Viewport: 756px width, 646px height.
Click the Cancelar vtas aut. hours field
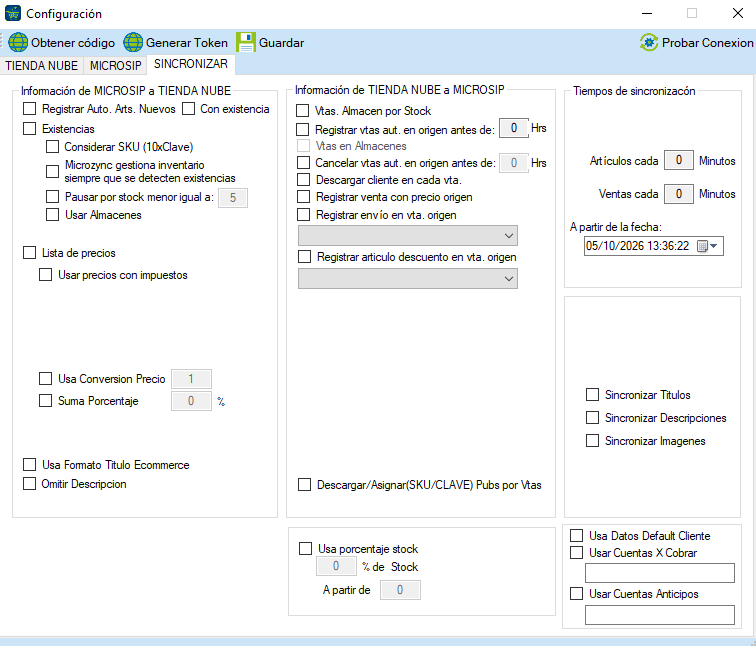coord(513,163)
